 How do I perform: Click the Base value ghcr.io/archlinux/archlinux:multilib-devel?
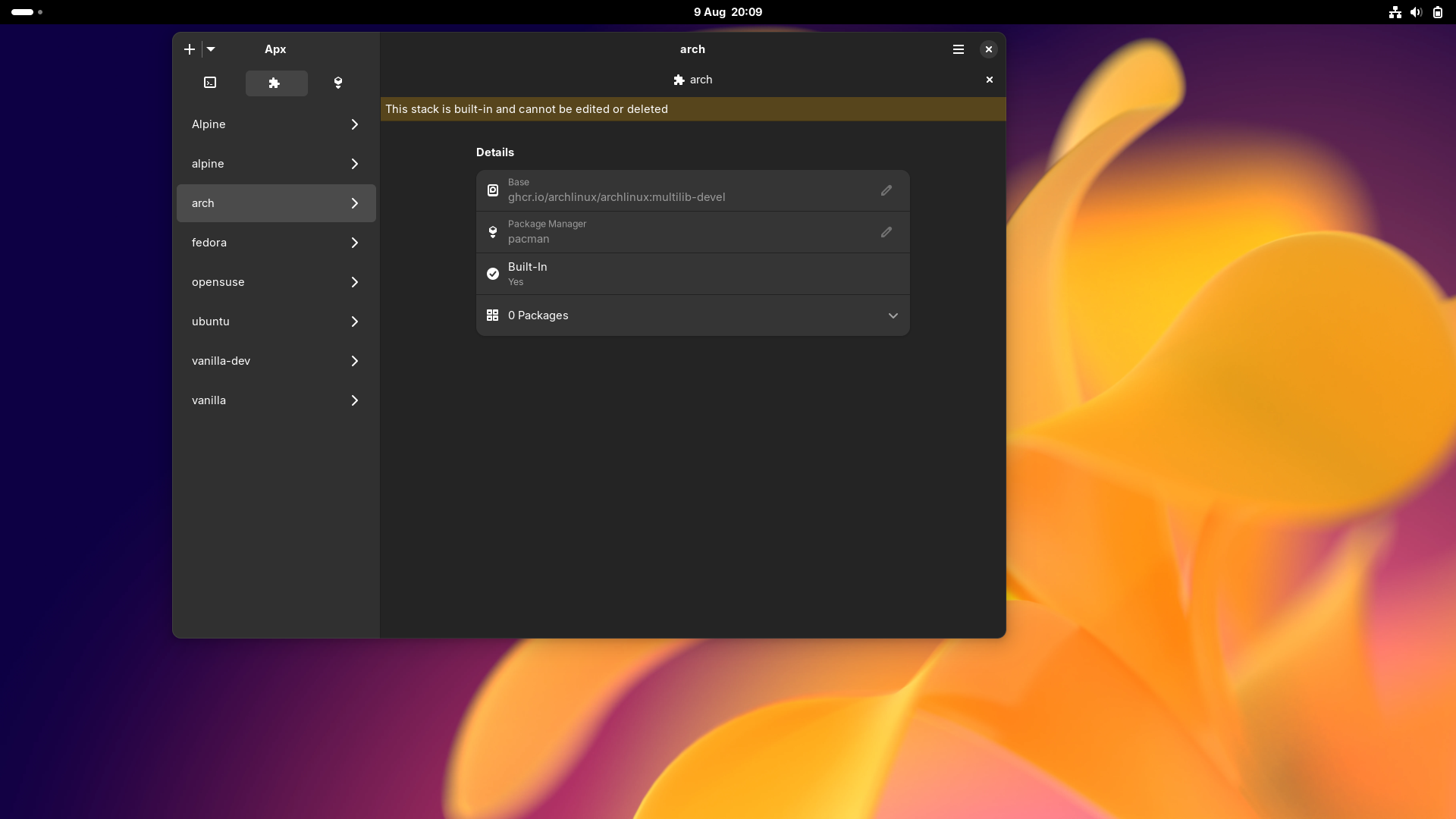click(617, 197)
